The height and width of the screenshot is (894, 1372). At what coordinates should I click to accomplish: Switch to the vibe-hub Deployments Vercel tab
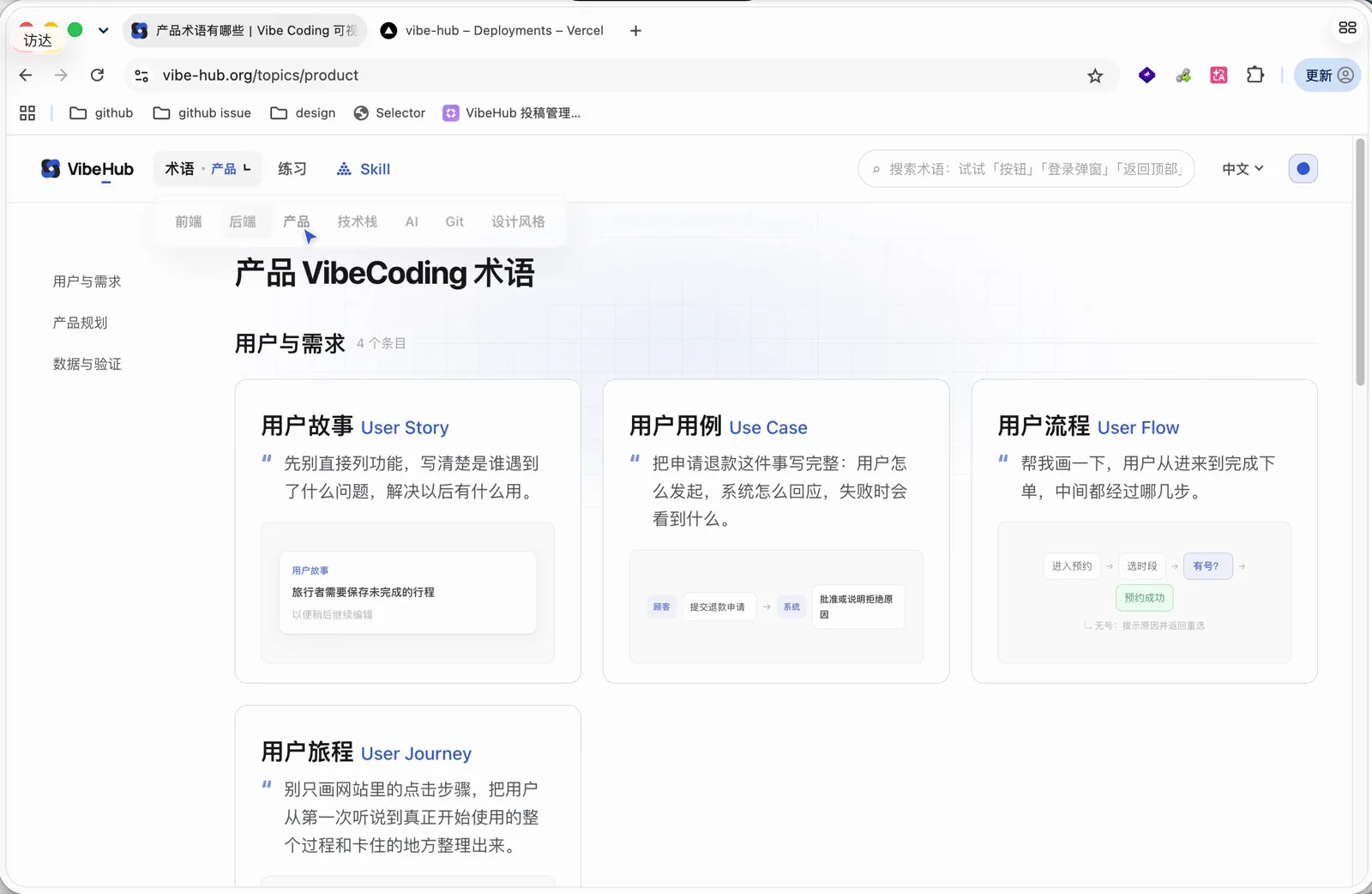point(493,31)
